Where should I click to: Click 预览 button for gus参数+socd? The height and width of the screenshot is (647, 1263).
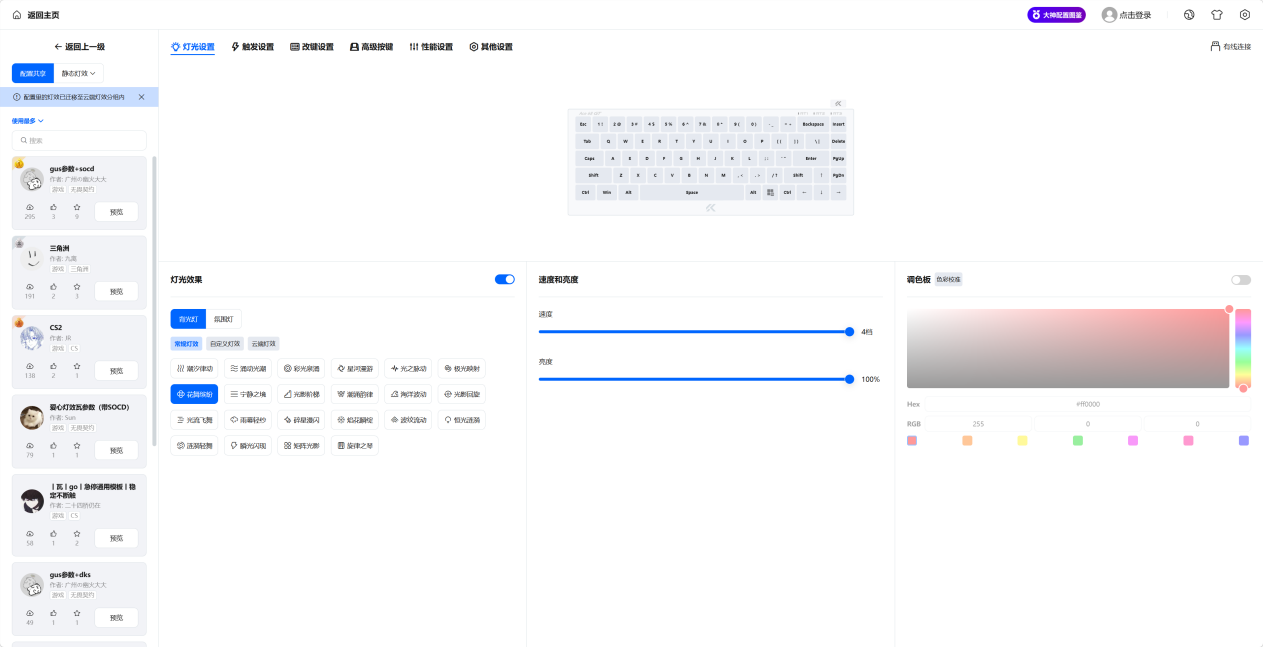(116, 212)
